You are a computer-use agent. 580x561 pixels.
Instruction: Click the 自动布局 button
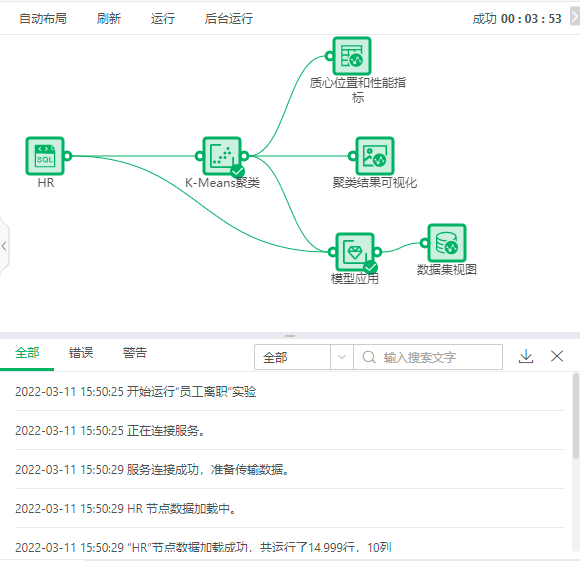tap(43, 18)
